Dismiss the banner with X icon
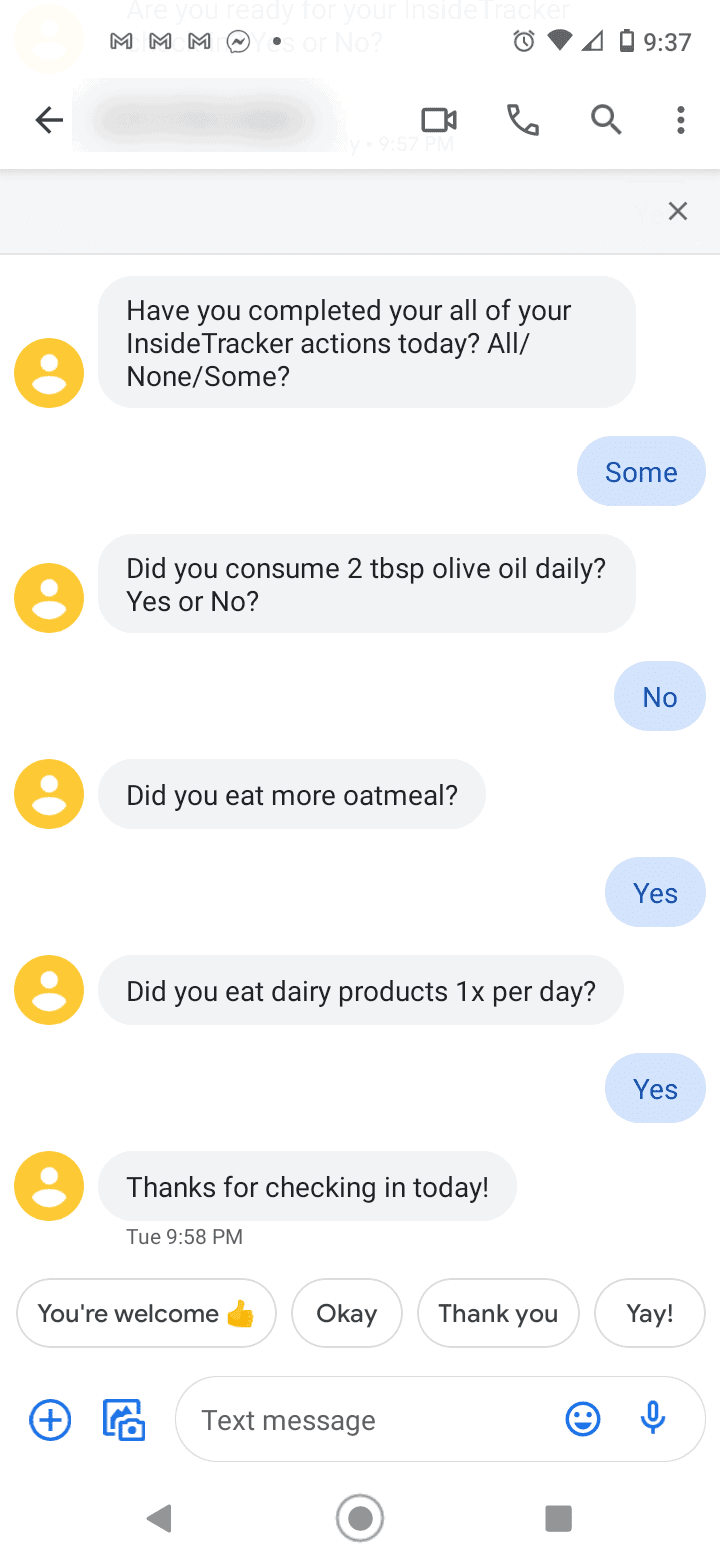 (x=678, y=211)
